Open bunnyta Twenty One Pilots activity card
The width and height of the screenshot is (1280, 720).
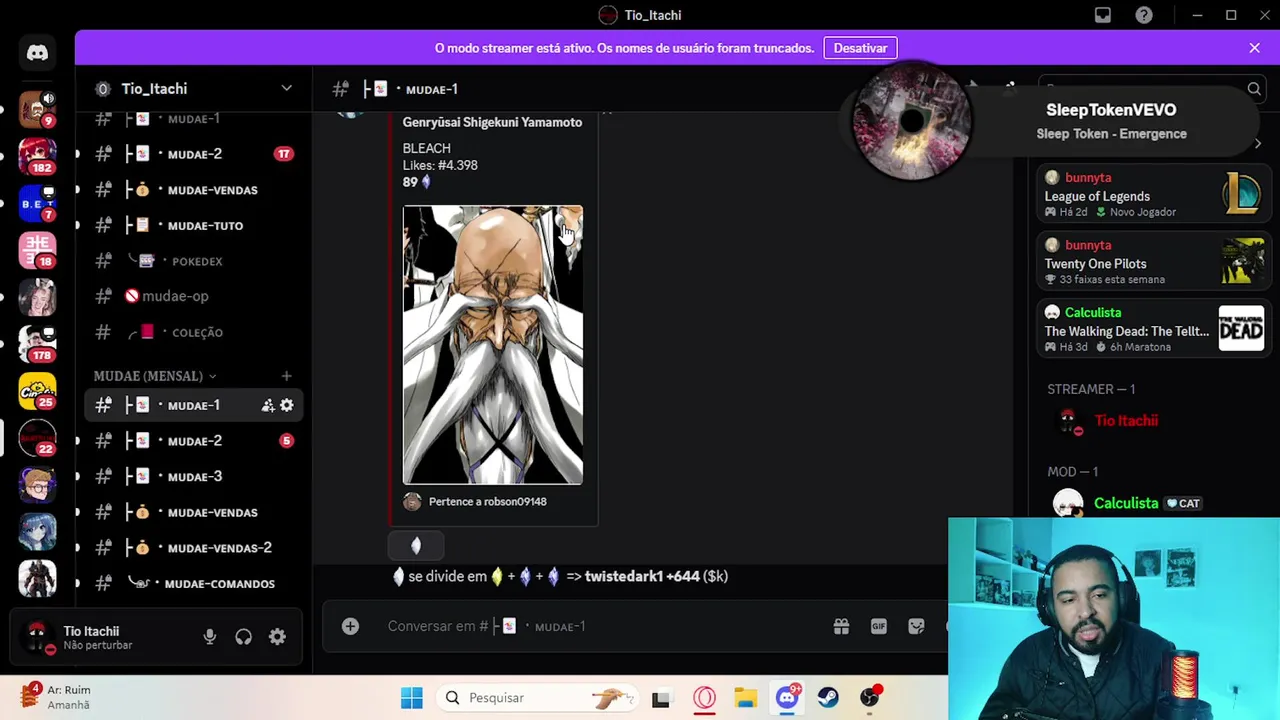pyautogui.click(x=1153, y=262)
